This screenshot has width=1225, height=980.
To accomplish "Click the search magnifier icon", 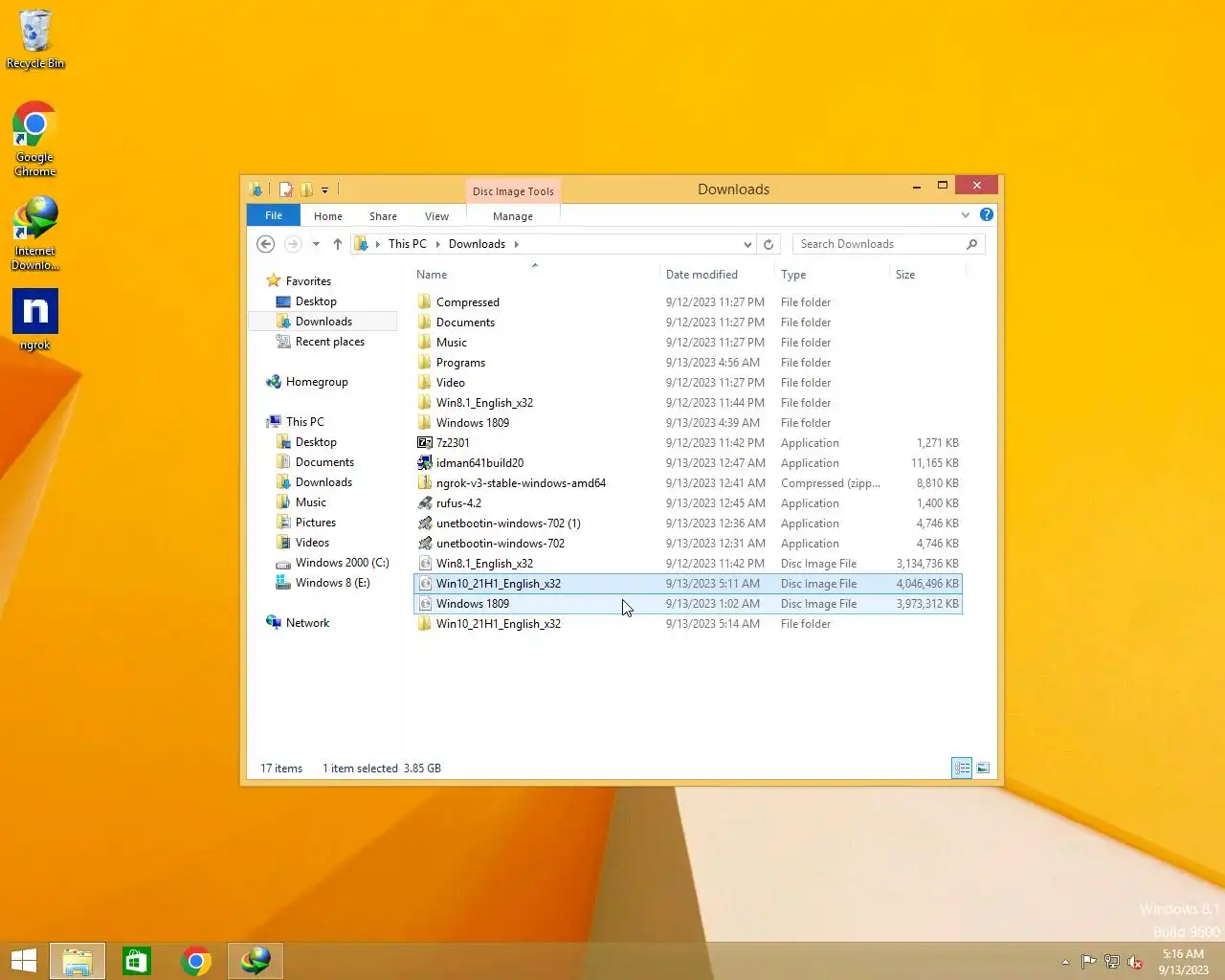I will tap(971, 244).
